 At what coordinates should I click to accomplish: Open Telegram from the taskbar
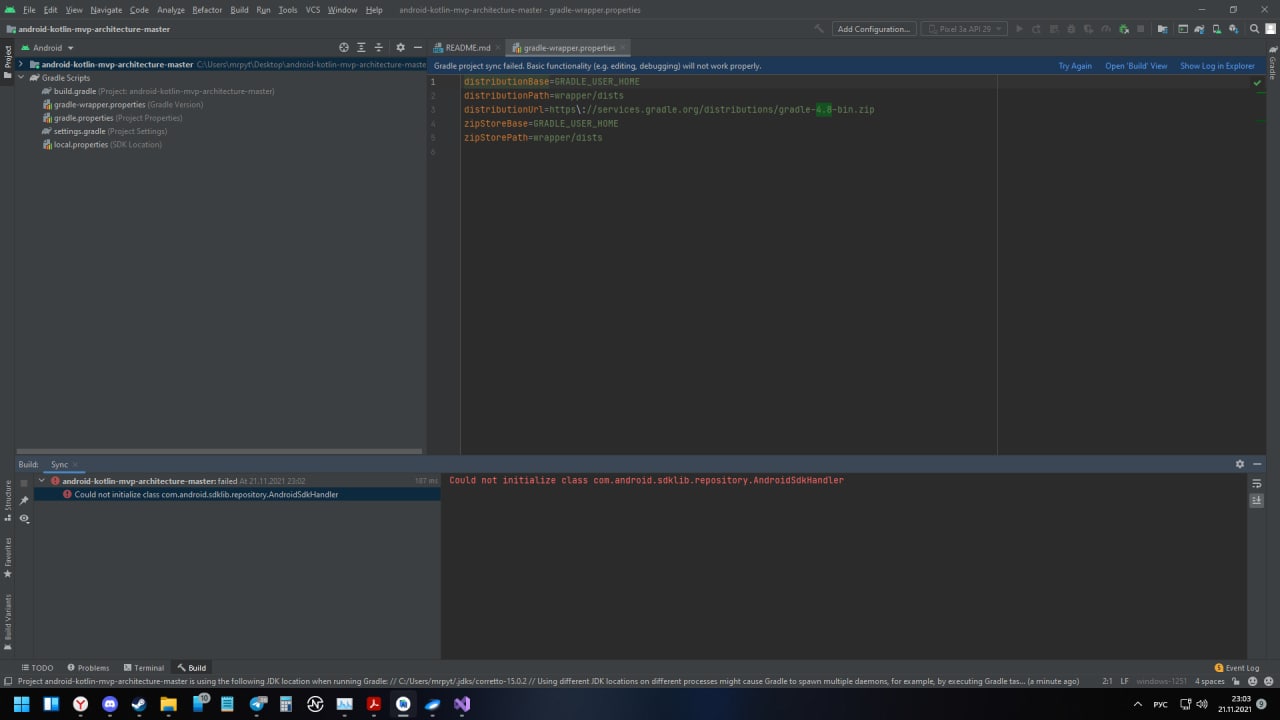(x=257, y=704)
